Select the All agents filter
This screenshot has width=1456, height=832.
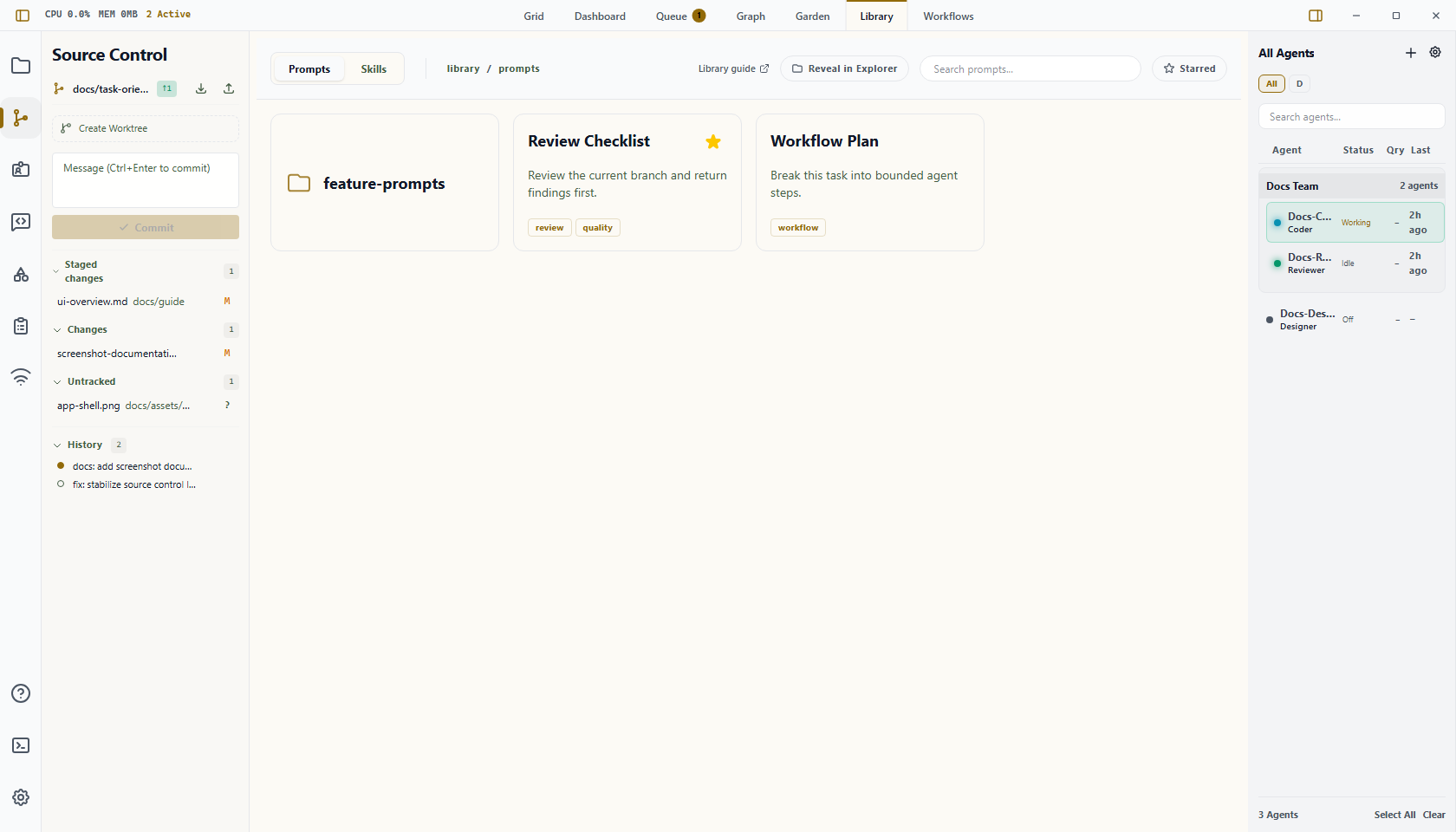click(x=1271, y=84)
